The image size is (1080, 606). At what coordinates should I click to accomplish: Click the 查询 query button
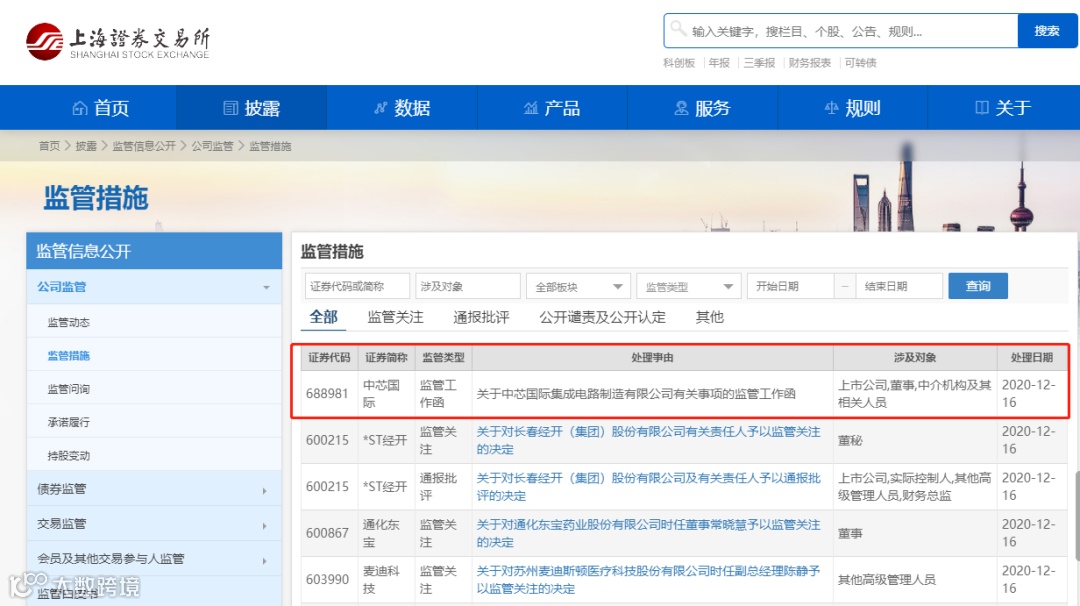click(978, 286)
